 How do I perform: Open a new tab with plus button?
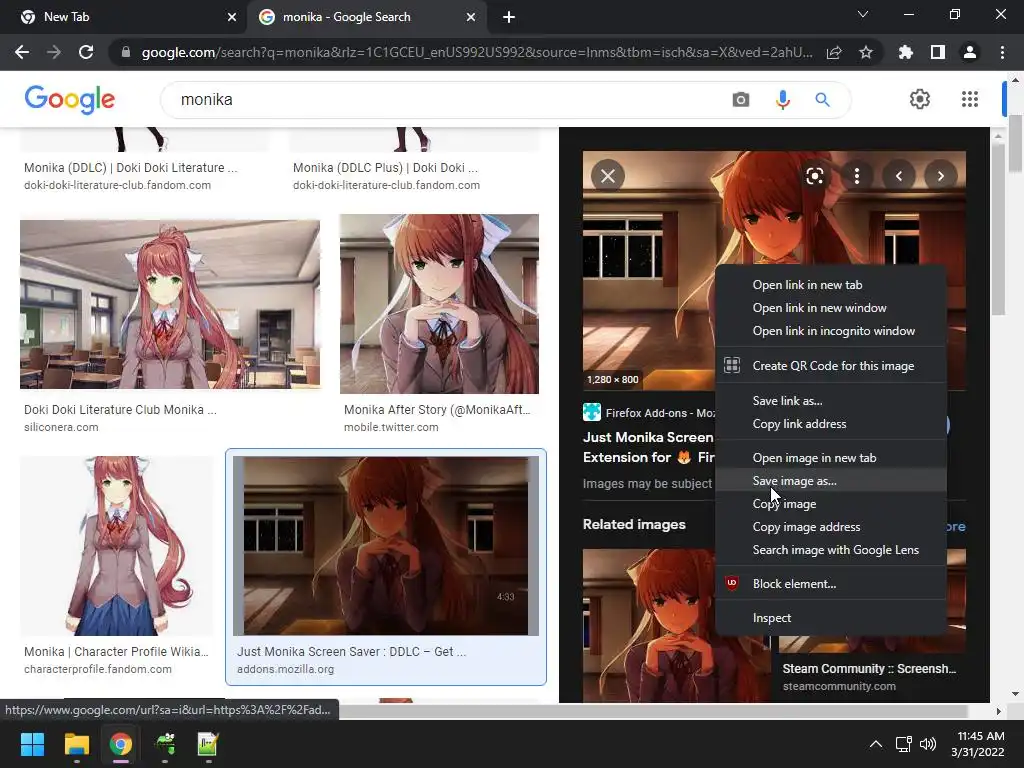tap(509, 17)
